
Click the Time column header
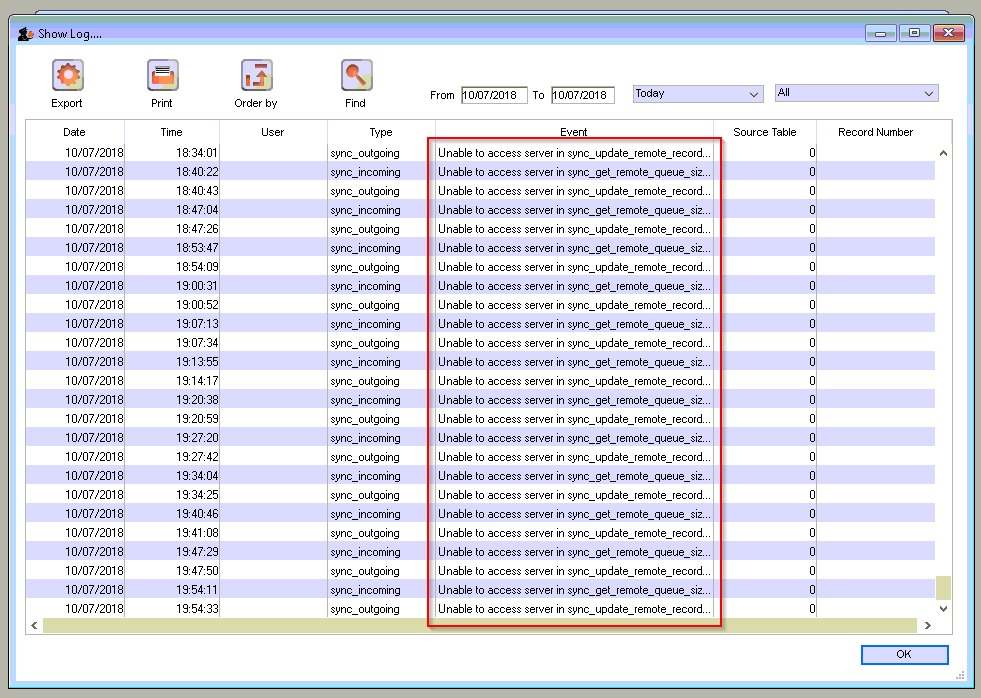point(172,132)
